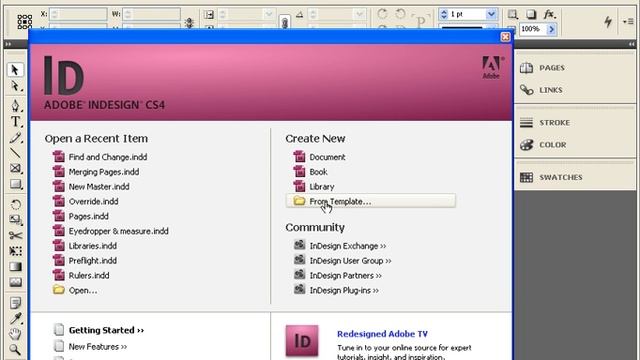Click the W width input field
Image resolution: width=640 pixels, height=360 pixels.
tap(151, 14)
